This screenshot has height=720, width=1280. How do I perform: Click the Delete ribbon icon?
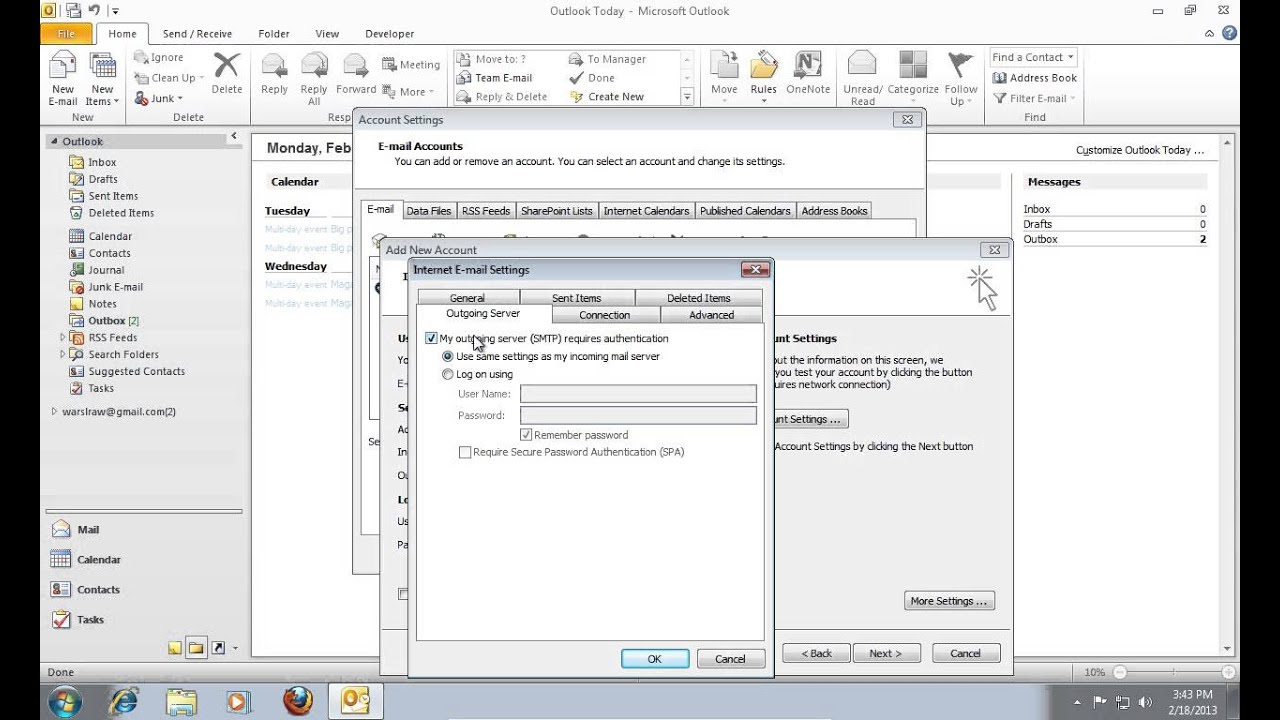point(226,75)
